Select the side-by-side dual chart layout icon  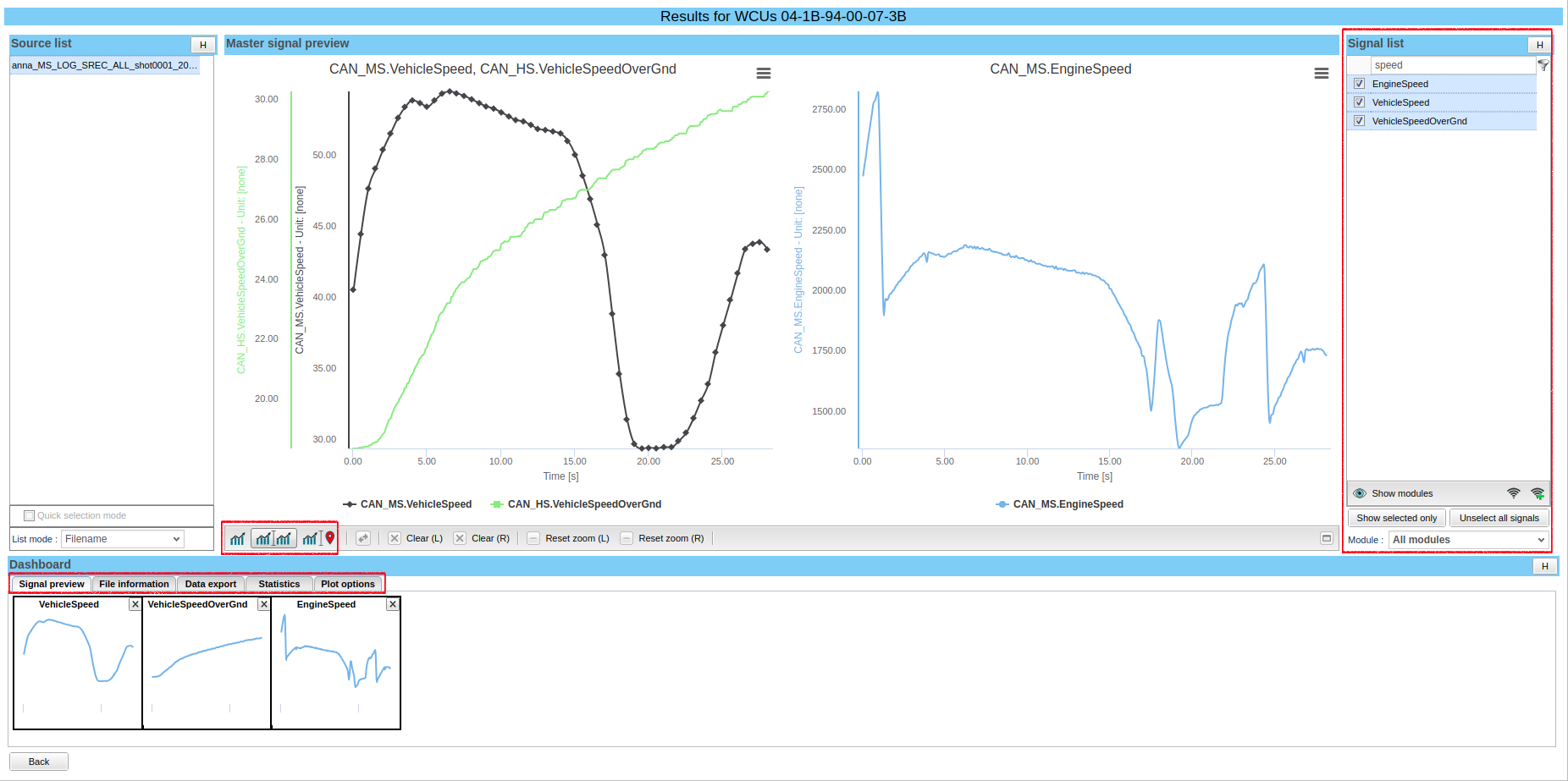tap(273, 539)
